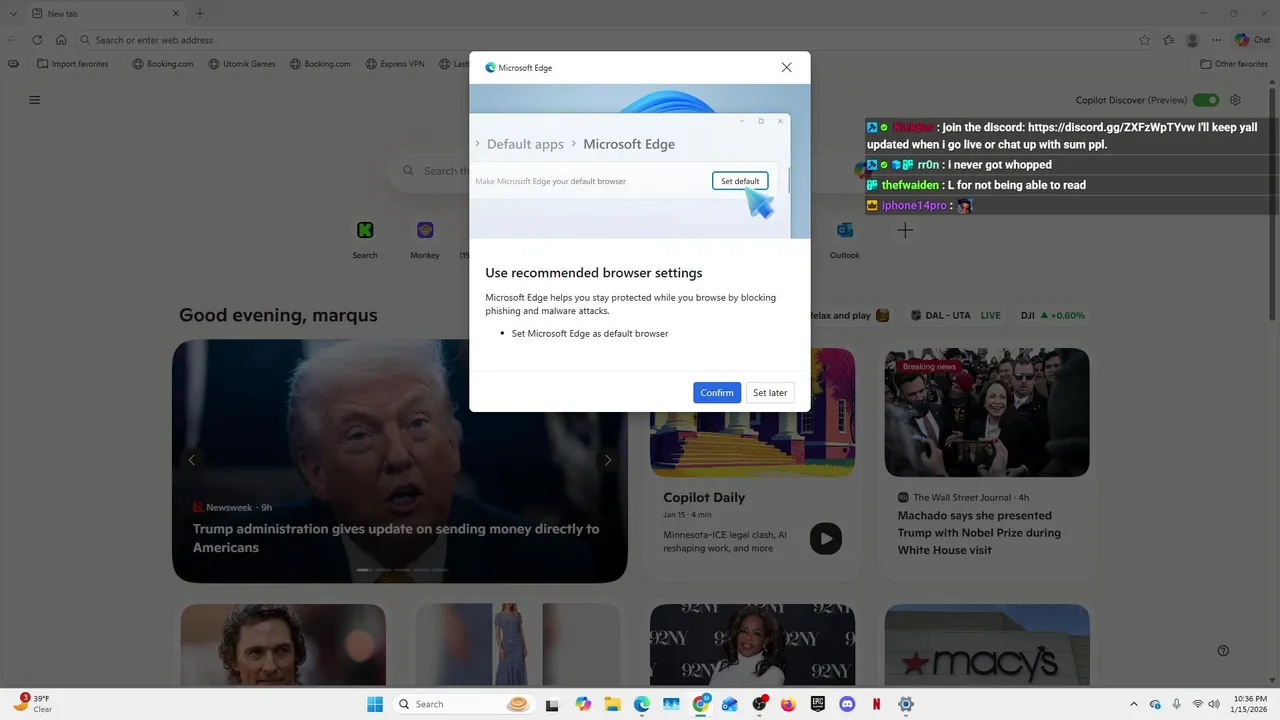Screen dimensions: 1280x720
Task: Click the discord link in chat overlay
Action: click(x=1111, y=128)
